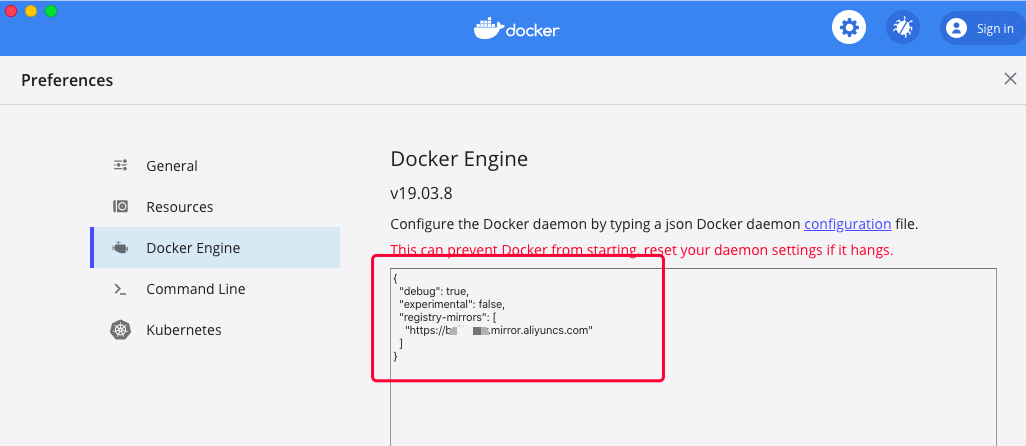
Task: Switch to the Kubernetes tab
Action: point(215,330)
